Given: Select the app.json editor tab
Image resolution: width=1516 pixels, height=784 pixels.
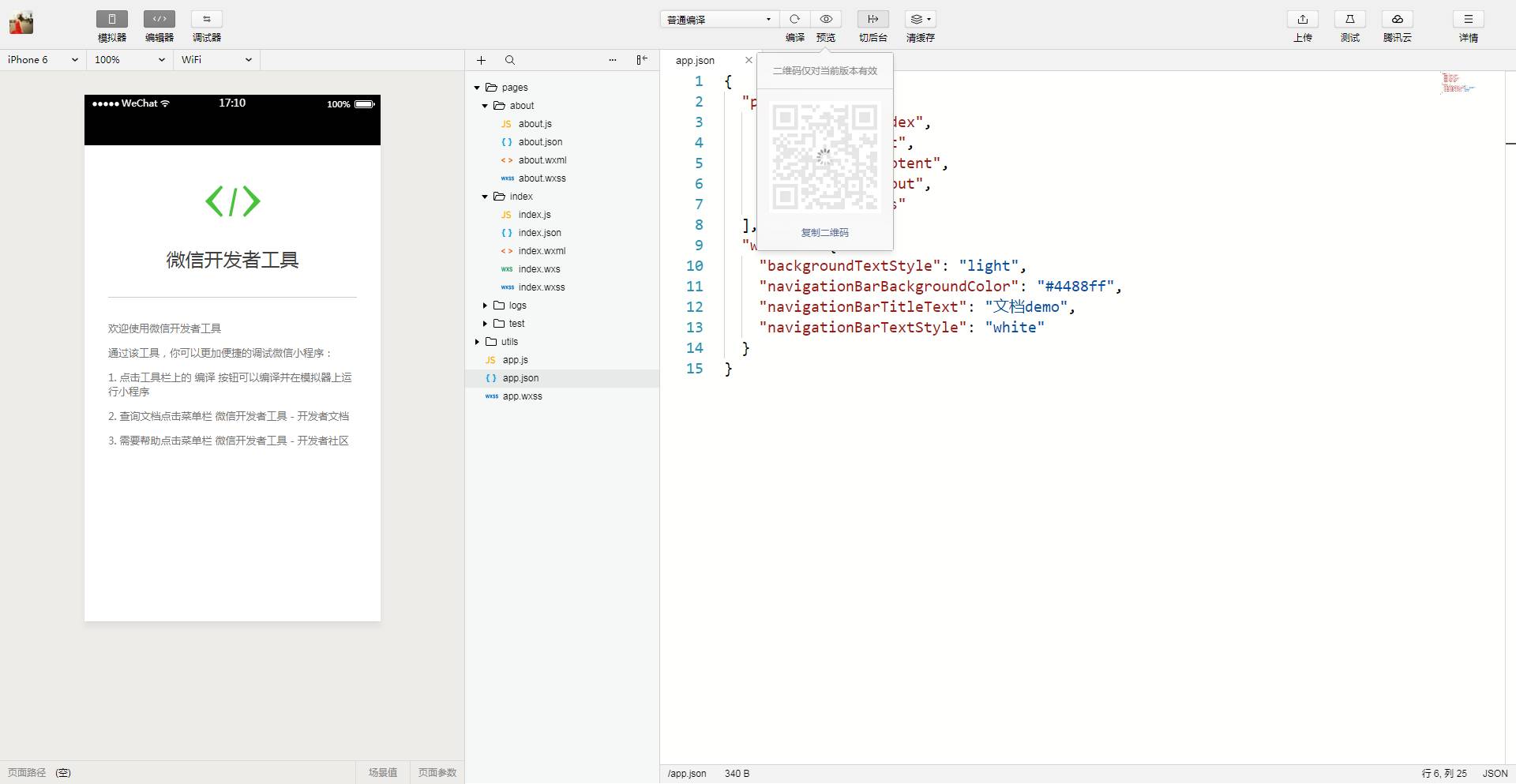Looking at the screenshot, I should 695,61.
